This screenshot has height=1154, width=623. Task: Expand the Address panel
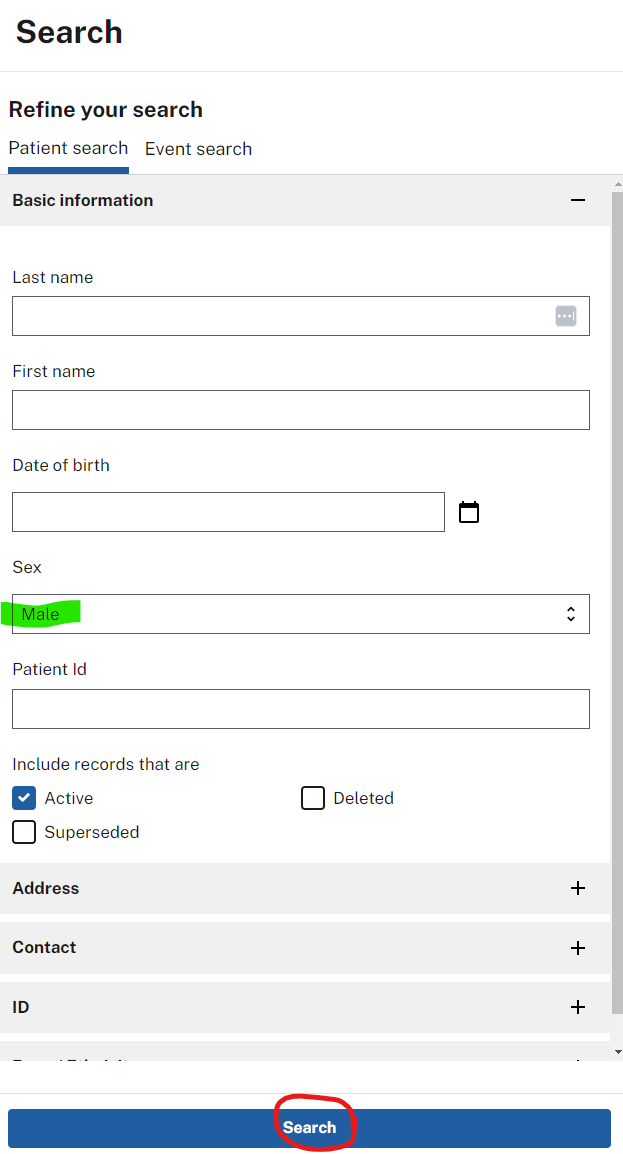(300, 888)
